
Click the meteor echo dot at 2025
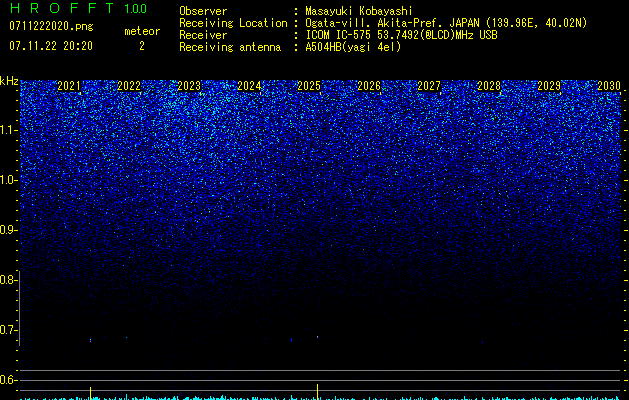pyautogui.click(x=317, y=337)
